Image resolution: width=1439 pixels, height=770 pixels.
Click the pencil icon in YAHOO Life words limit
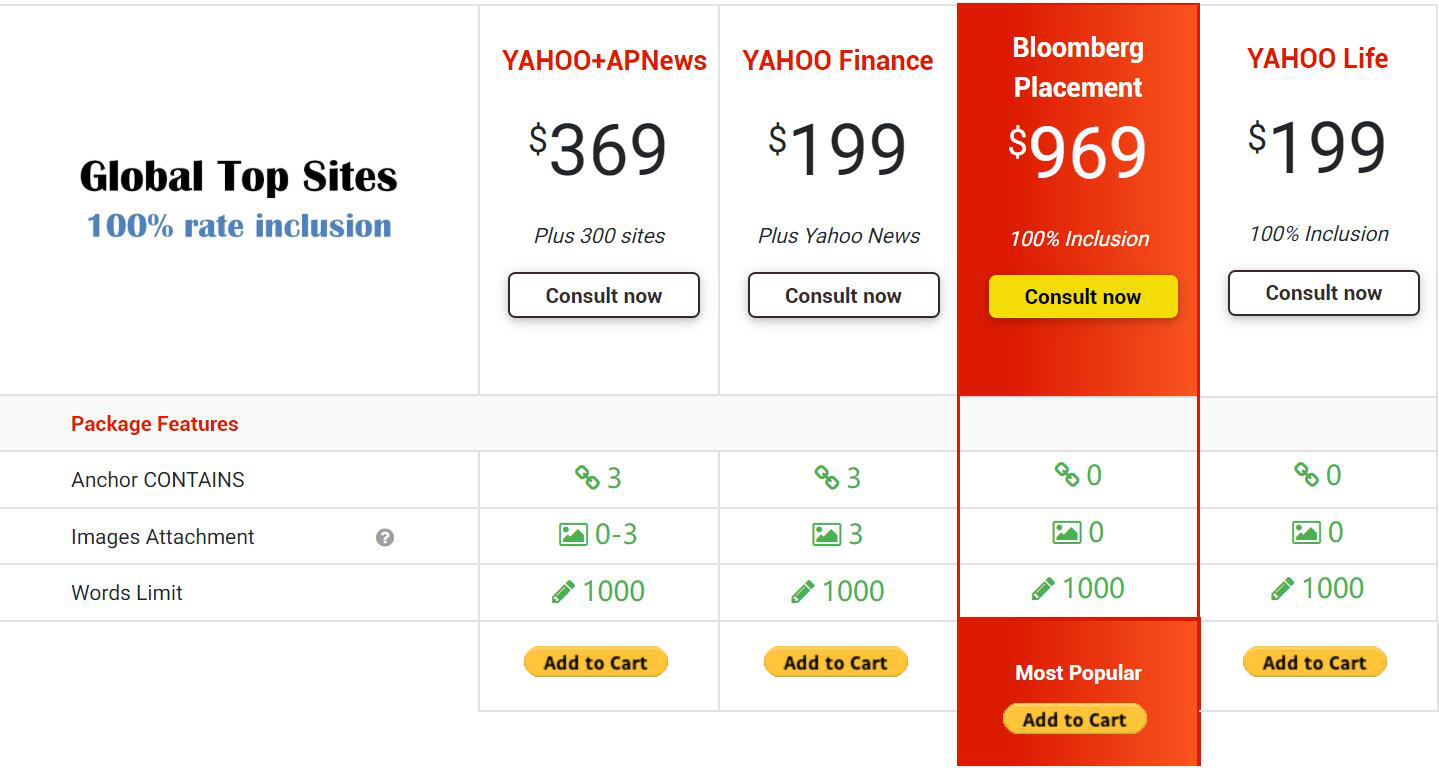point(1283,589)
